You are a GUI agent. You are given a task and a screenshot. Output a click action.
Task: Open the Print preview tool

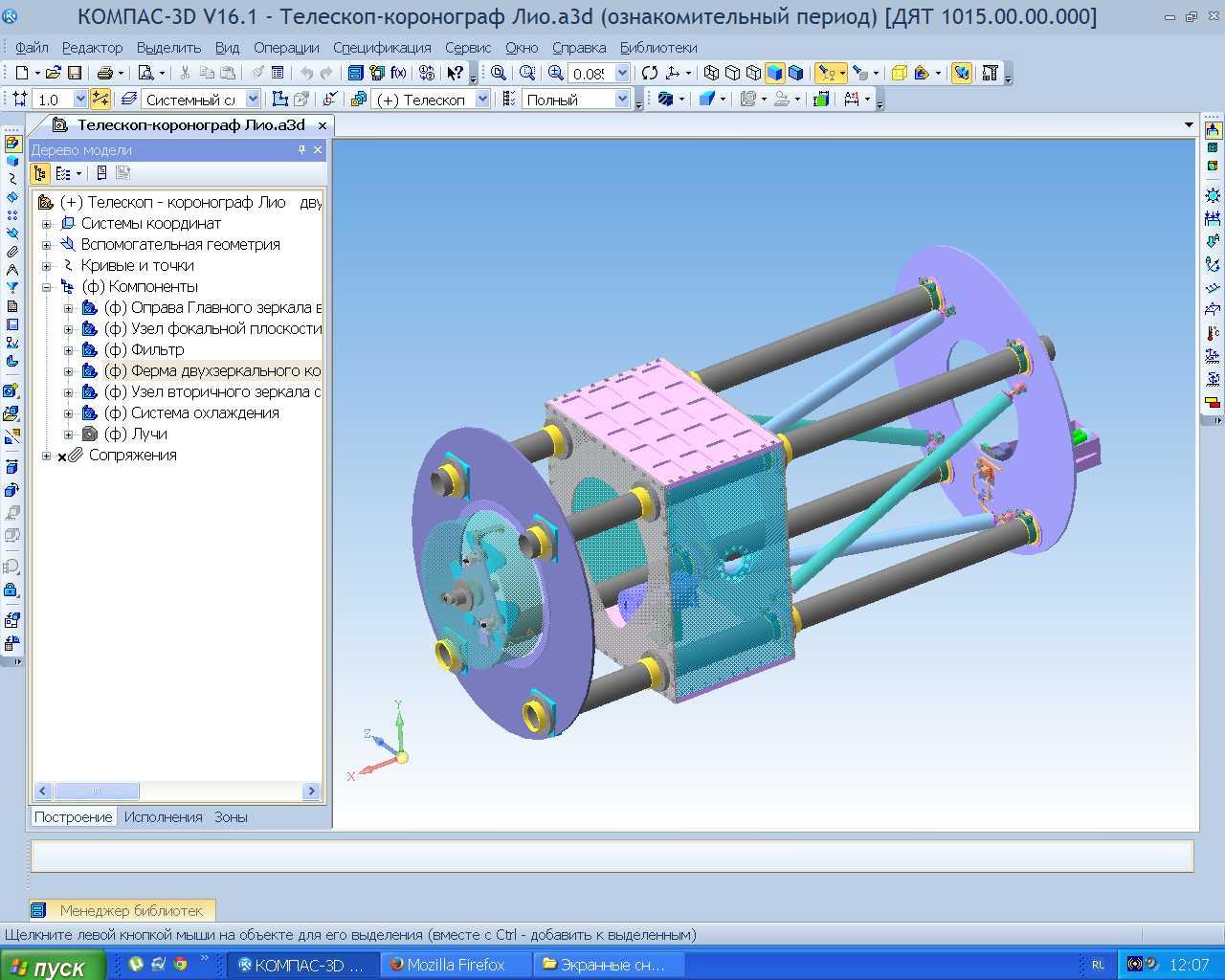click(x=146, y=73)
